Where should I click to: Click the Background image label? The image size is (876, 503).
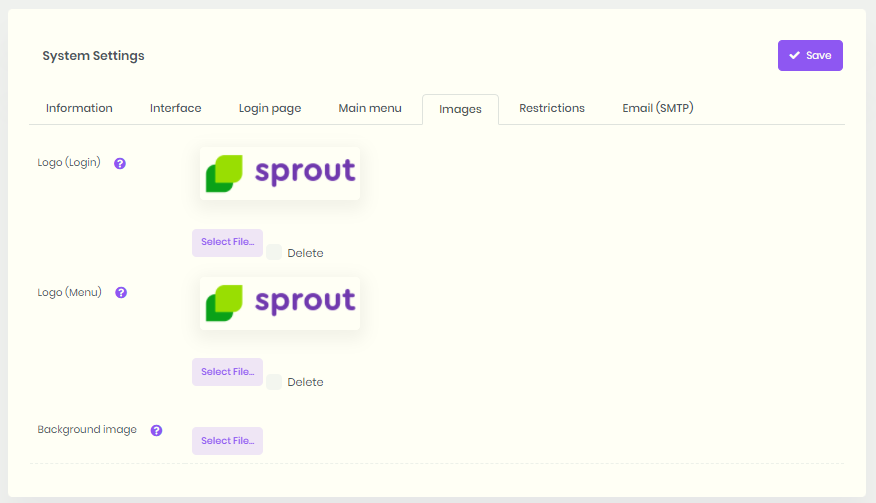[87, 430]
